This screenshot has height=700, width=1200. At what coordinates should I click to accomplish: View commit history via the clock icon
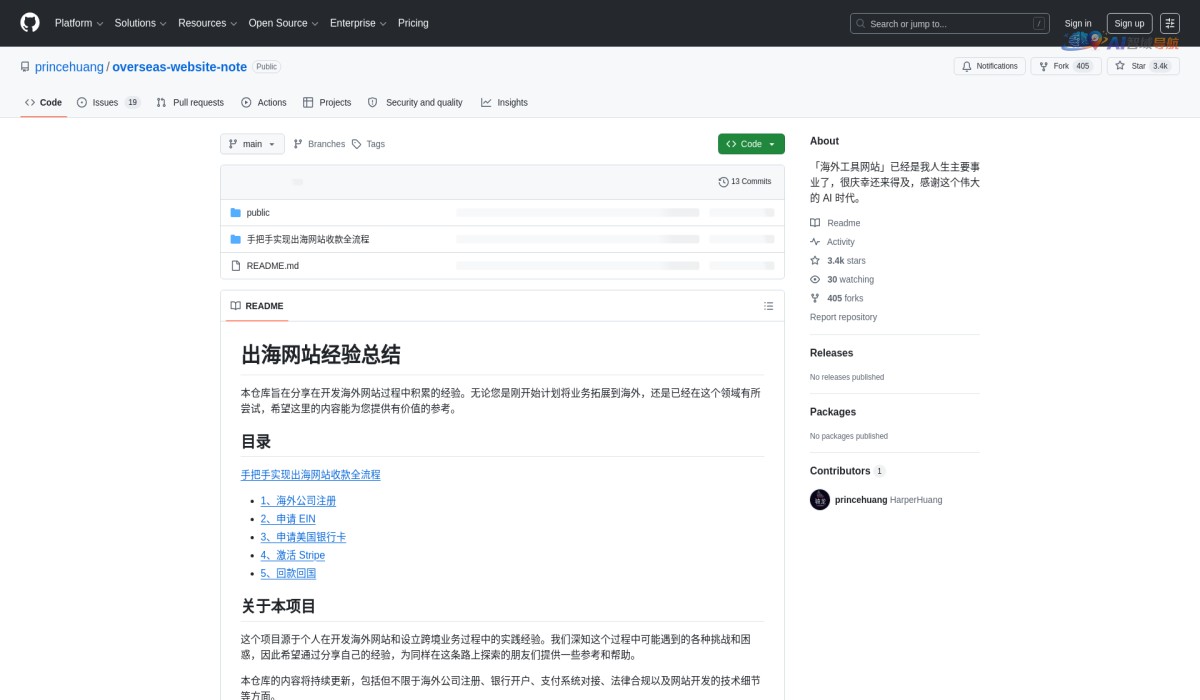[x=723, y=181]
